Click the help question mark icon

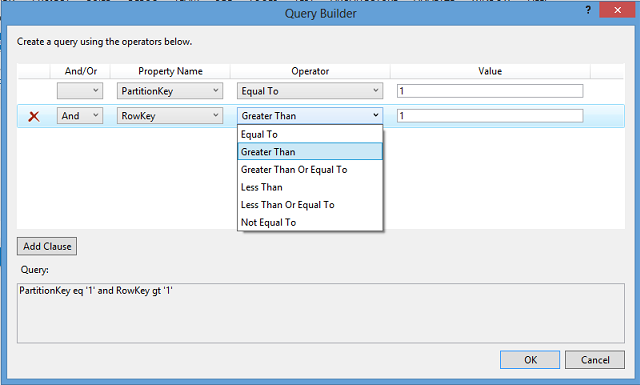pyautogui.click(x=588, y=10)
